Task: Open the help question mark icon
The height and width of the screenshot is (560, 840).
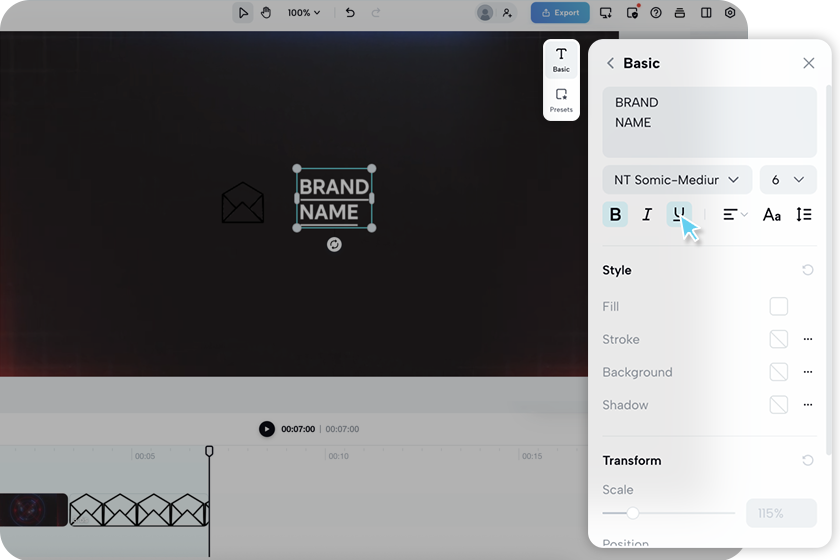Action: (x=656, y=12)
